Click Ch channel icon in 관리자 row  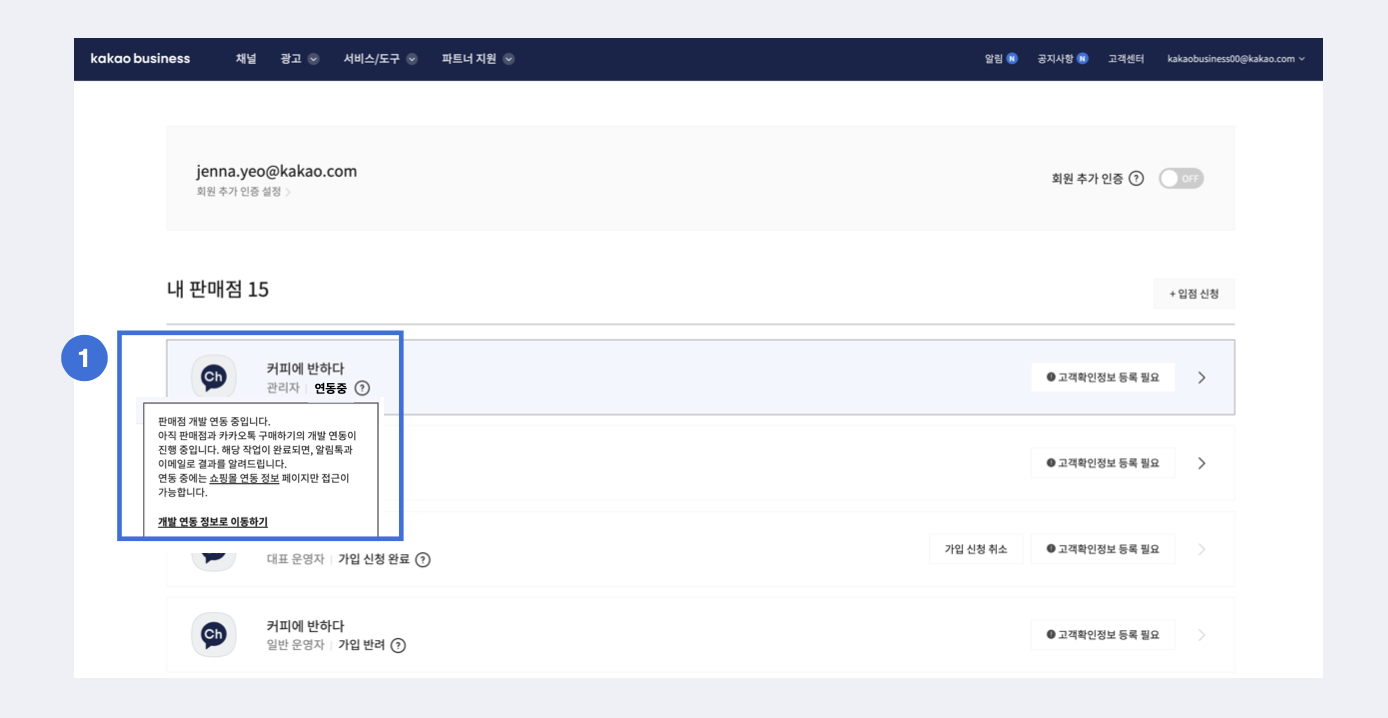click(x=213, y=377)
